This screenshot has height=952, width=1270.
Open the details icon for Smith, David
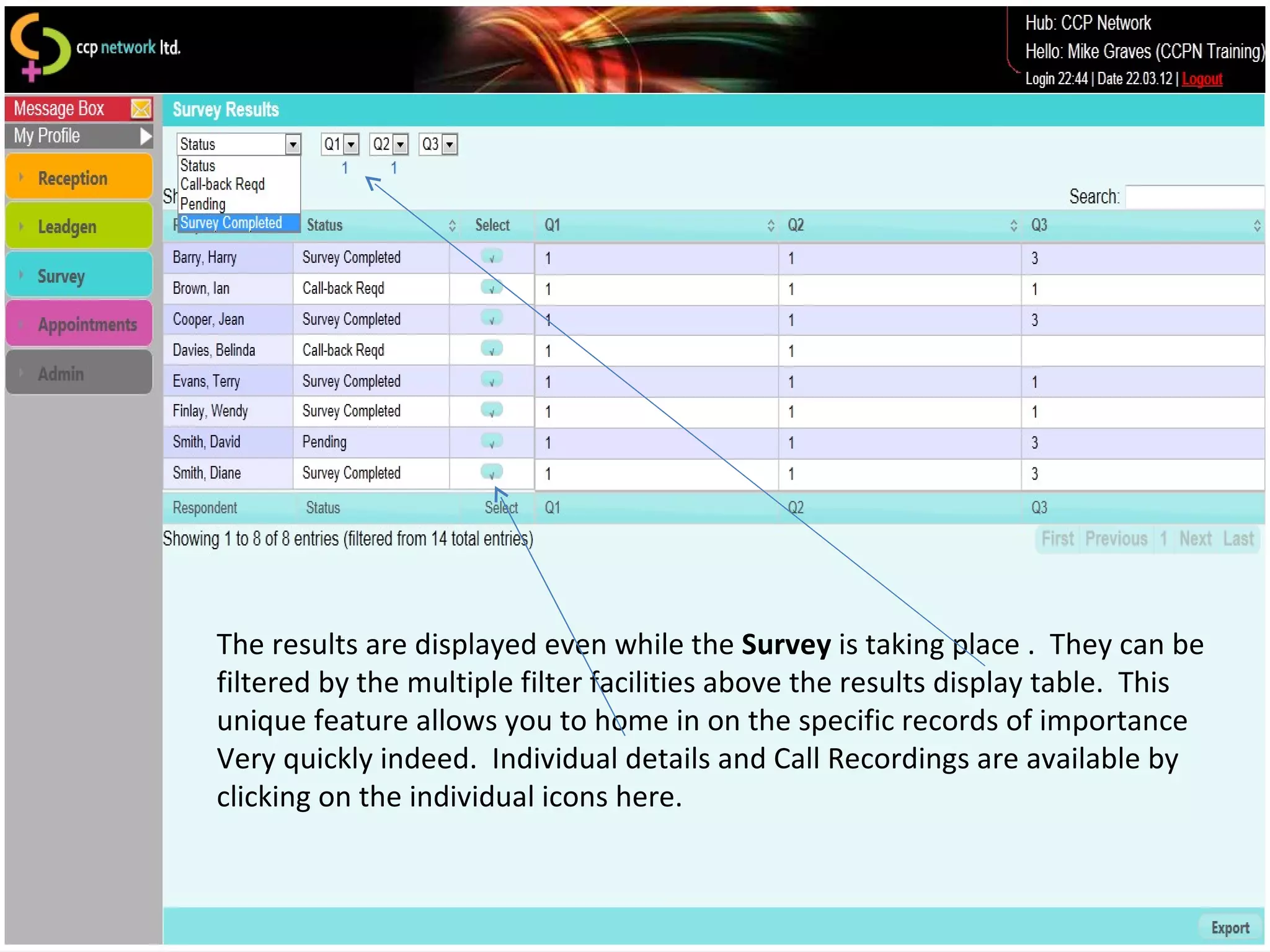[x=492, y=442]
